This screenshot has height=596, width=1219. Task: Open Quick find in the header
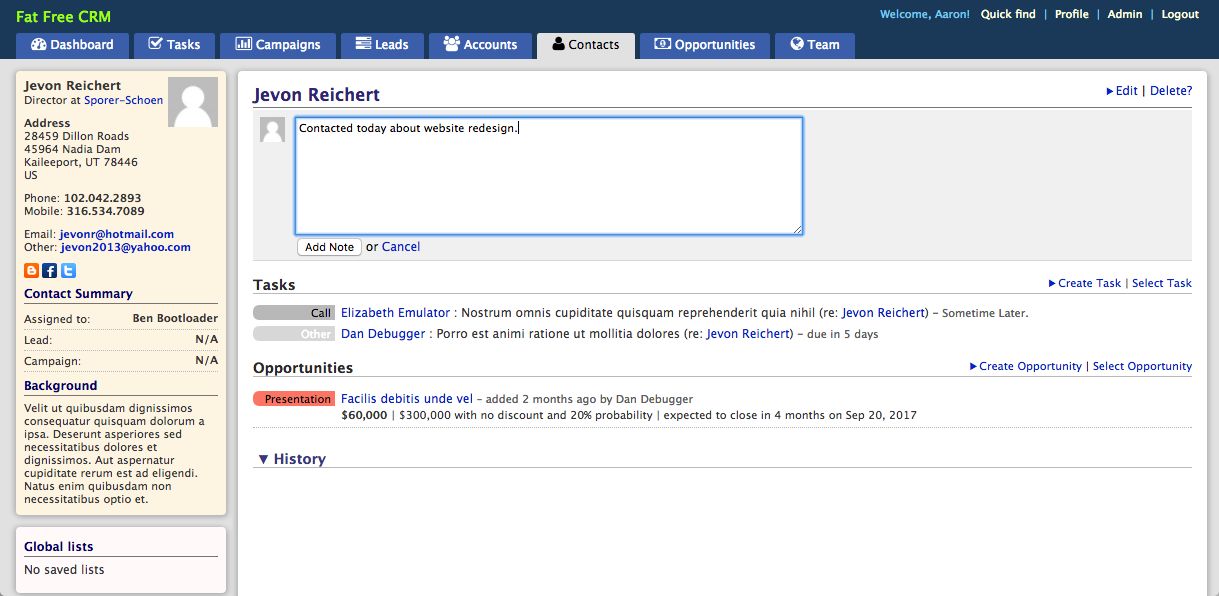click(x=1008, y=14)
